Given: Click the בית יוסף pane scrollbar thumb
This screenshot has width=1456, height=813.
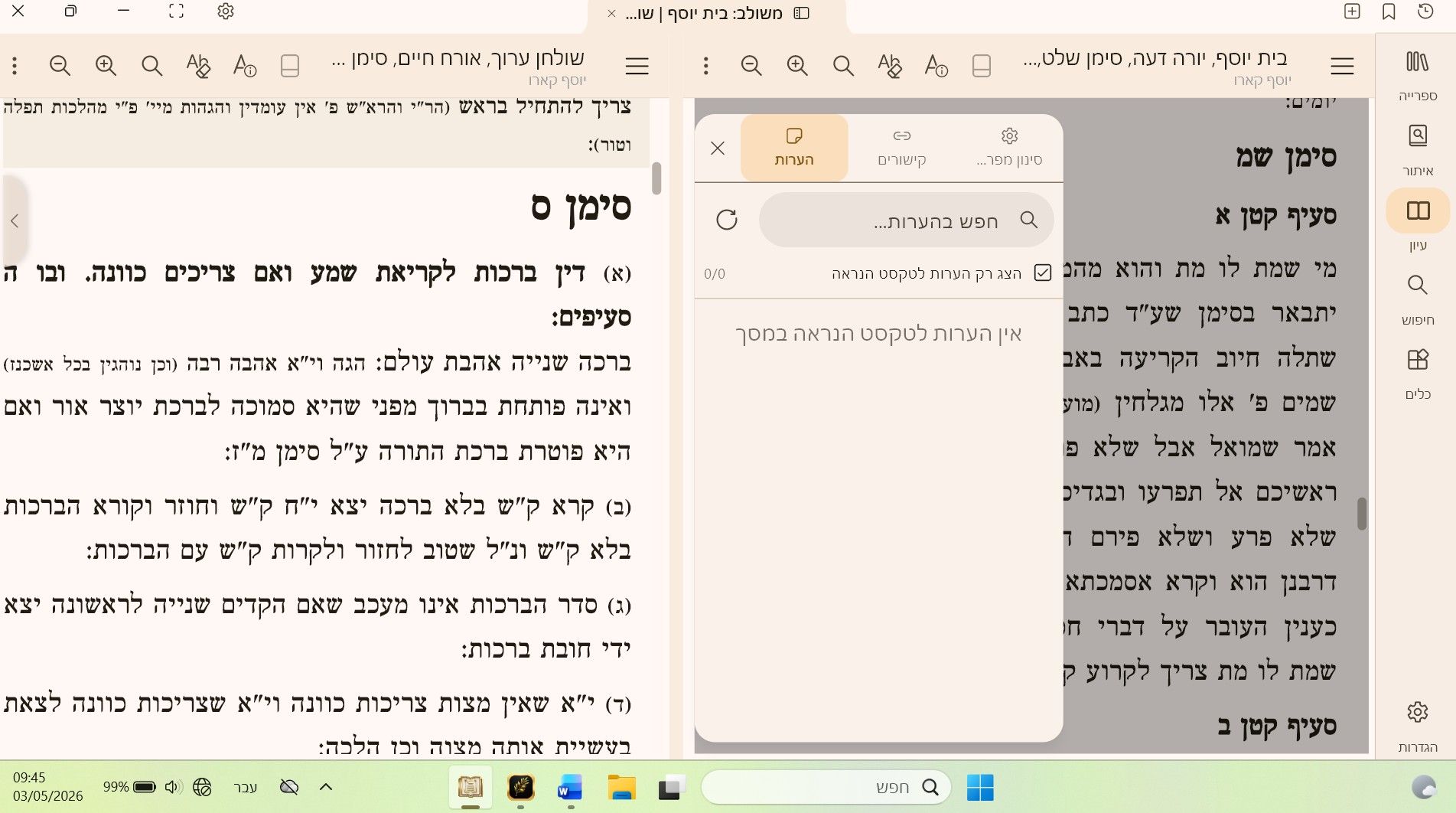Looking at the screenshot, I should tap(1361, 514).
